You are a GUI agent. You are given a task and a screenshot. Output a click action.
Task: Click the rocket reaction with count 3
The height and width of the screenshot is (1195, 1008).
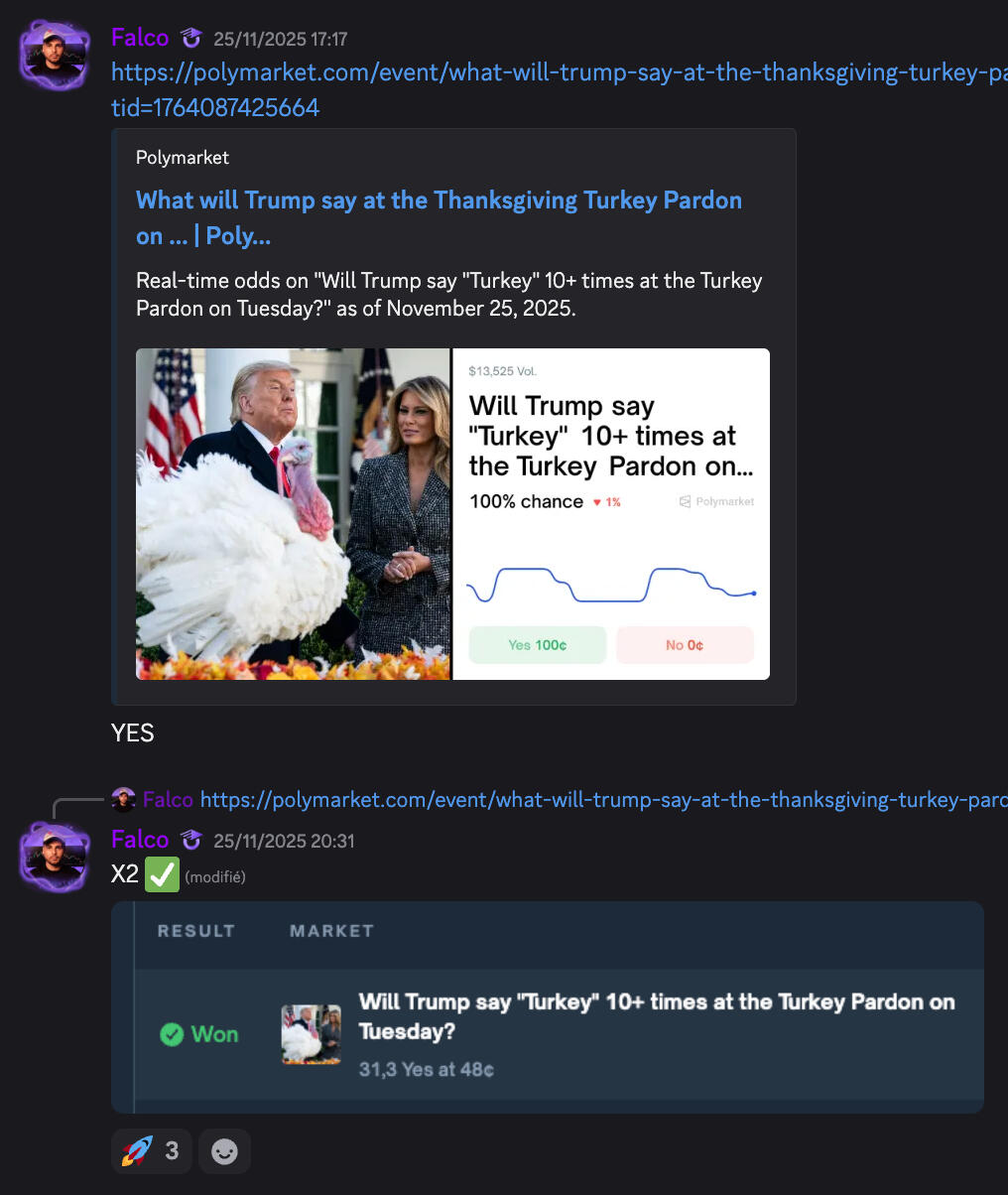point(151,1151)
